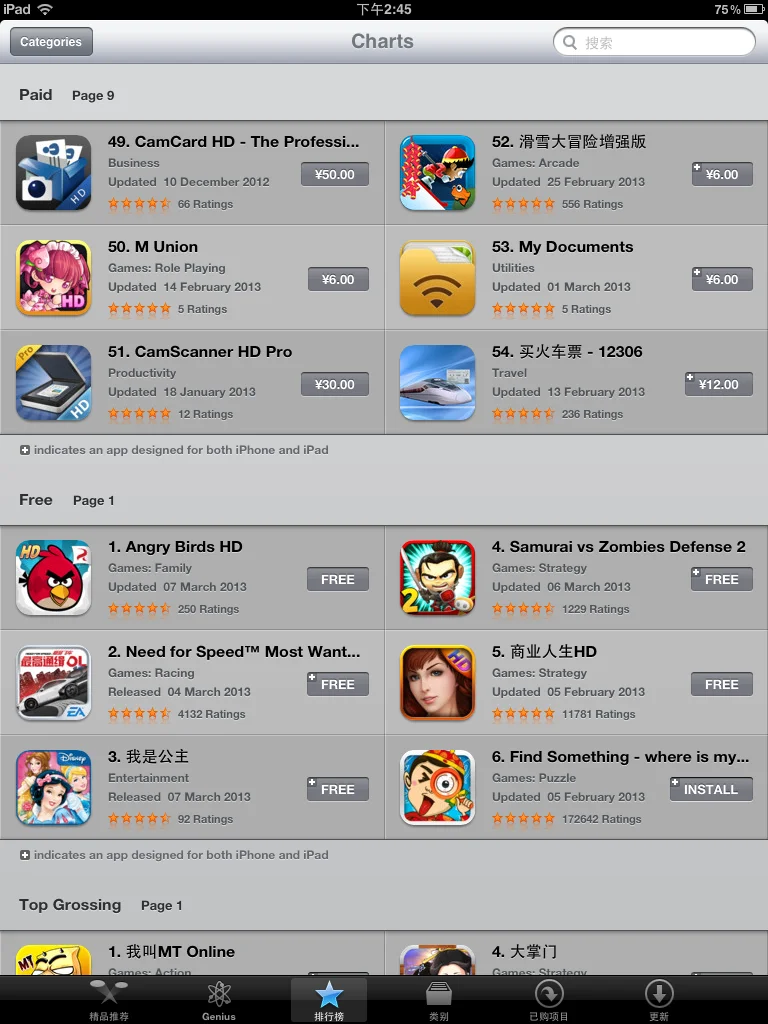Viewport: 768px width, 1024px height.
Task: Tap the Angry Birds HD icon
Action: [54, 577]
